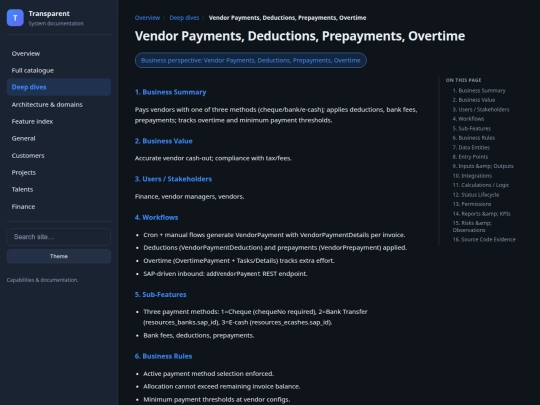Click the 4. Workflows heading
The image size is (540, 405).
(156, 217)
